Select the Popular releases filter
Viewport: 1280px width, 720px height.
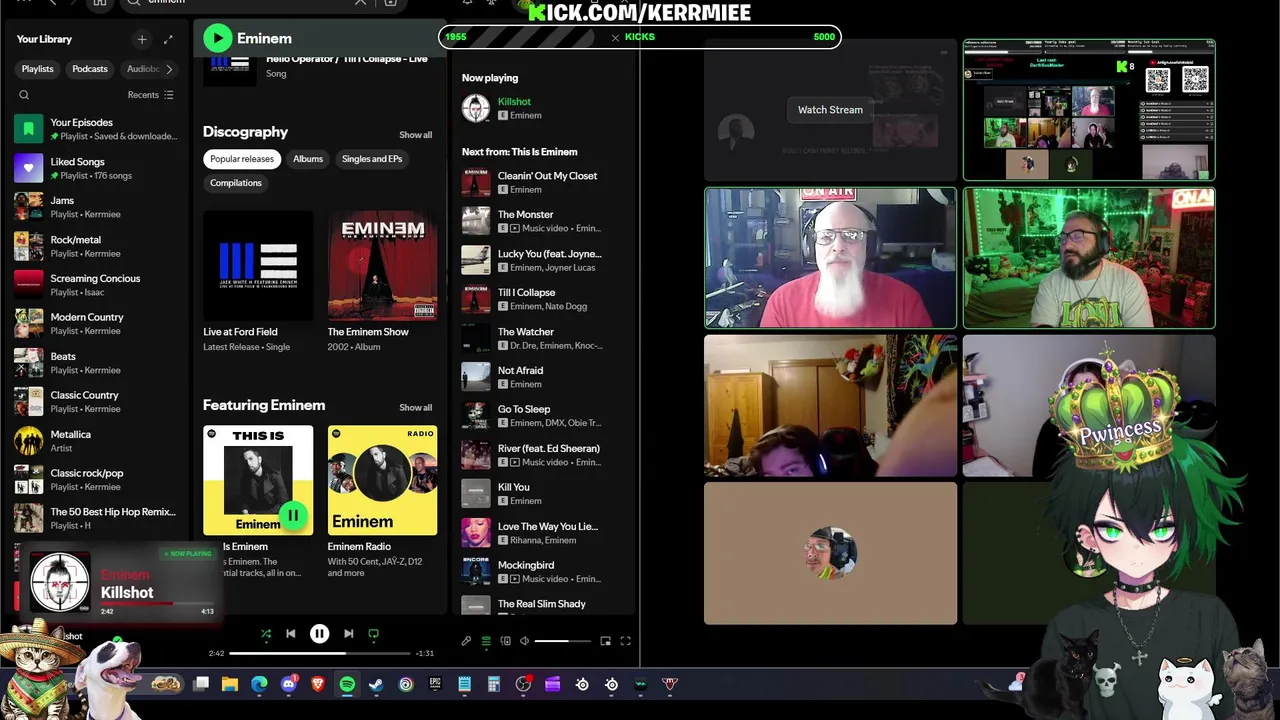pyautogui.click(x=242, y=159)
